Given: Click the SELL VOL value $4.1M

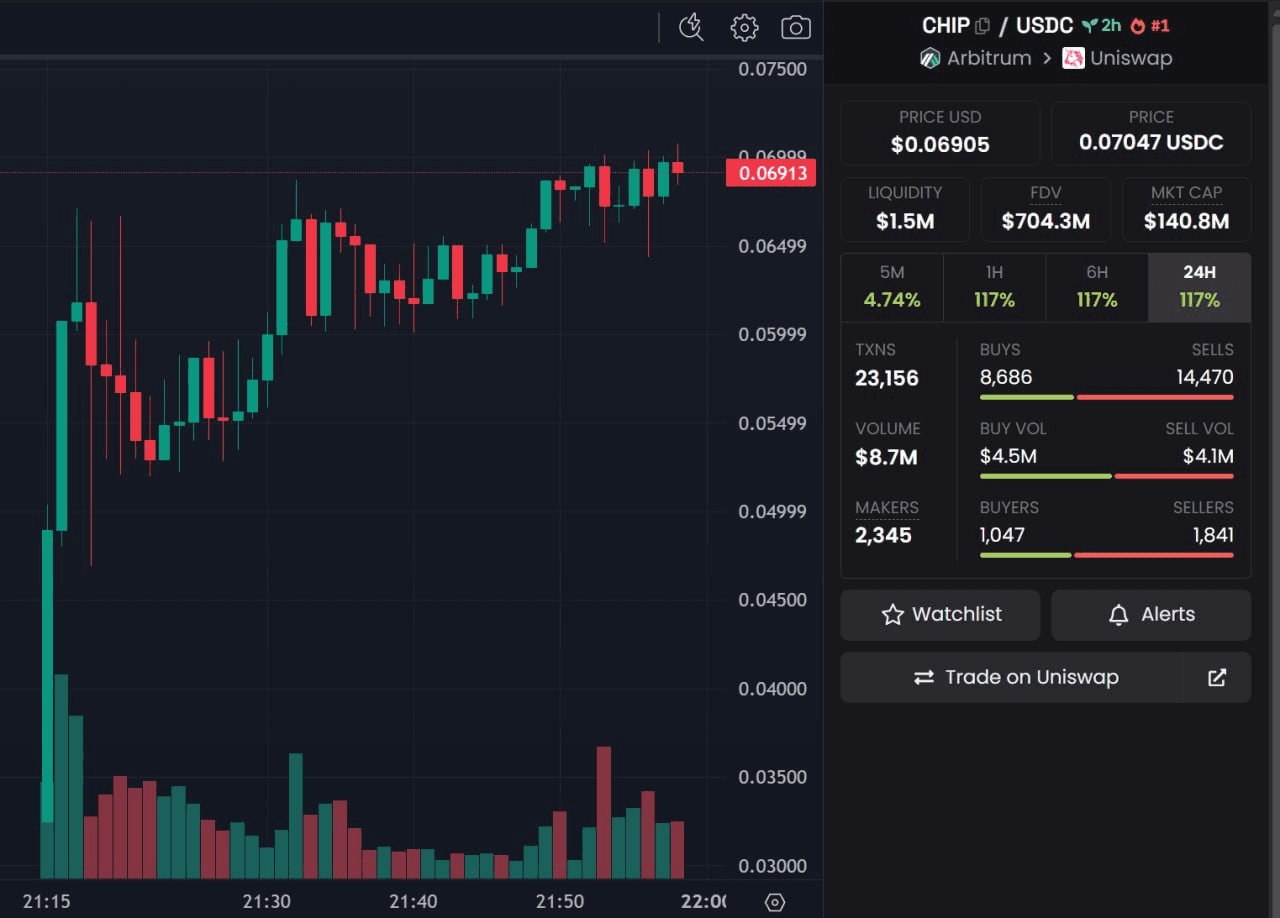Looking at the screenshot, I should click(1208, 456).
